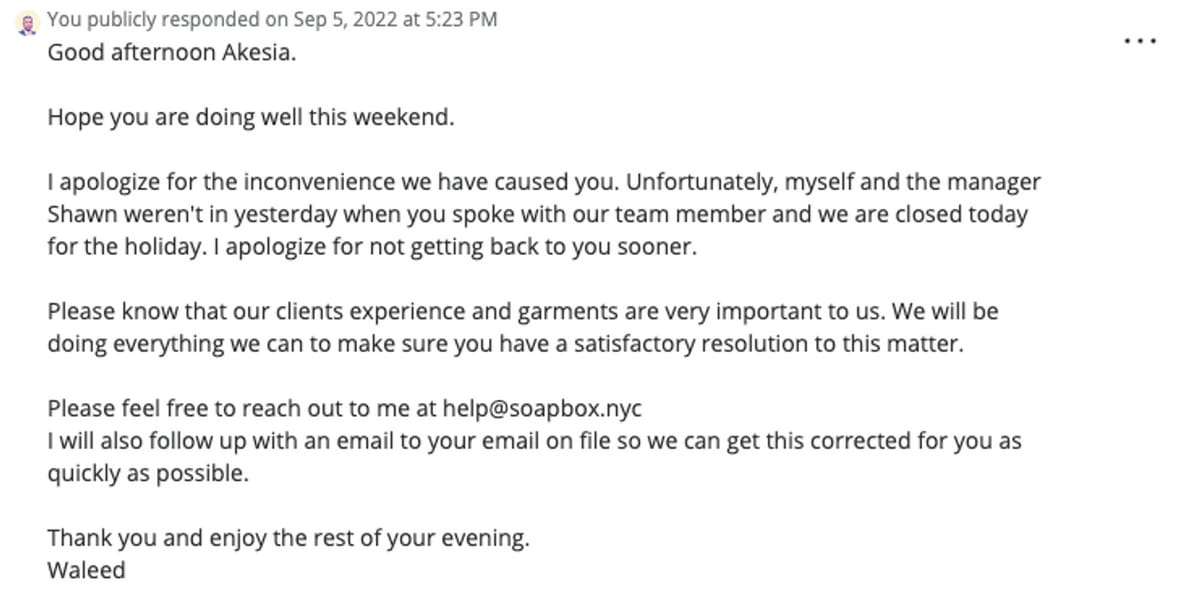This screenshot has width=1200, height=599.
Task: Click the line starting 'I apologize for the inconvenience'
Action: click(544, 183)
